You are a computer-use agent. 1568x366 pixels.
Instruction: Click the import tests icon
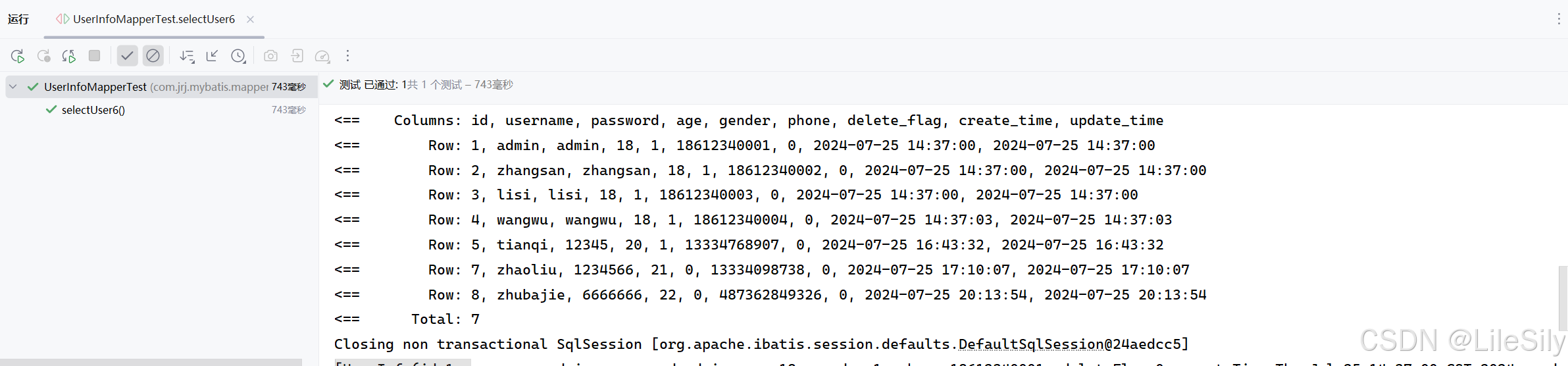tap(297, 56)
